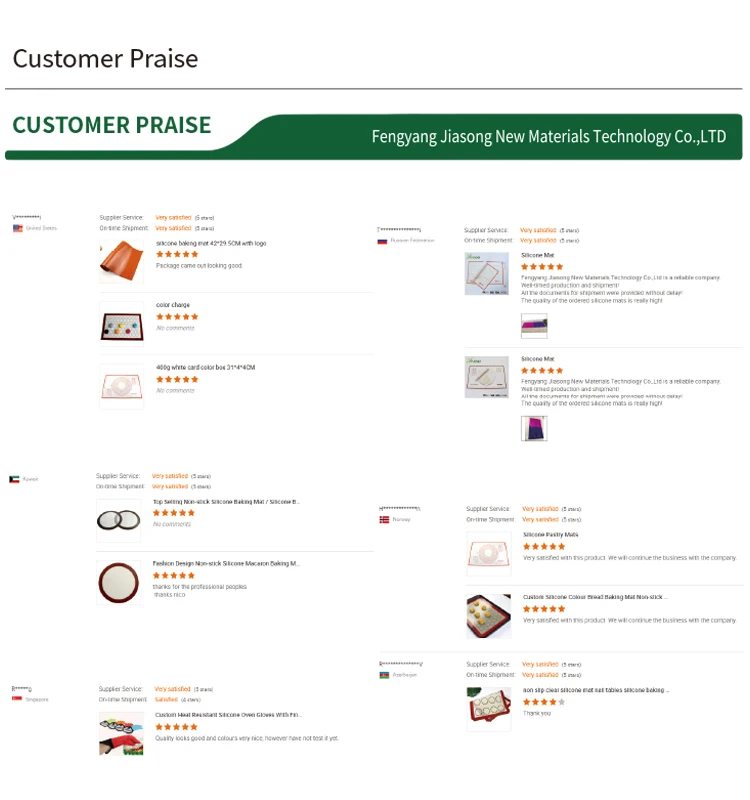The width and height of the screenshot is (750, 800).
Task: Click the Singapore flag icon
Action: [17, 699]
